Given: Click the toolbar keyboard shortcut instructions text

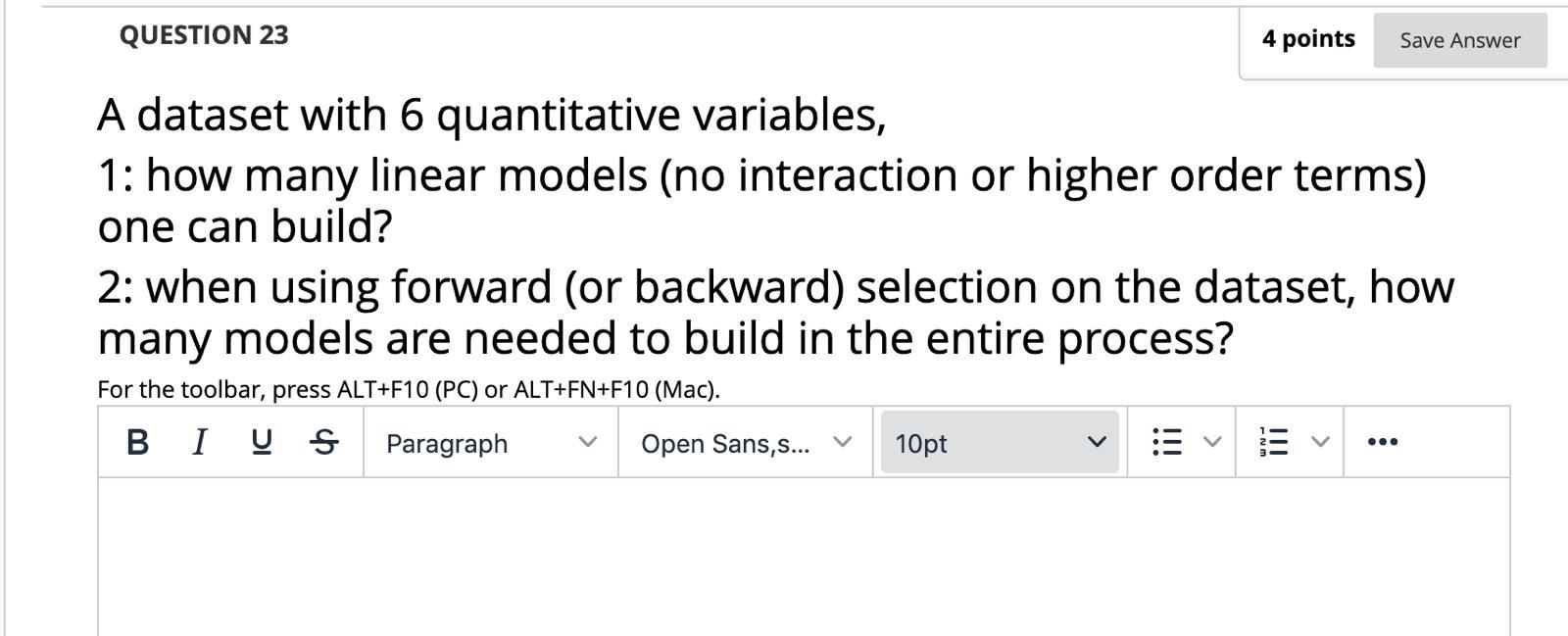Looking at the screenshot, I should [409, 388].
